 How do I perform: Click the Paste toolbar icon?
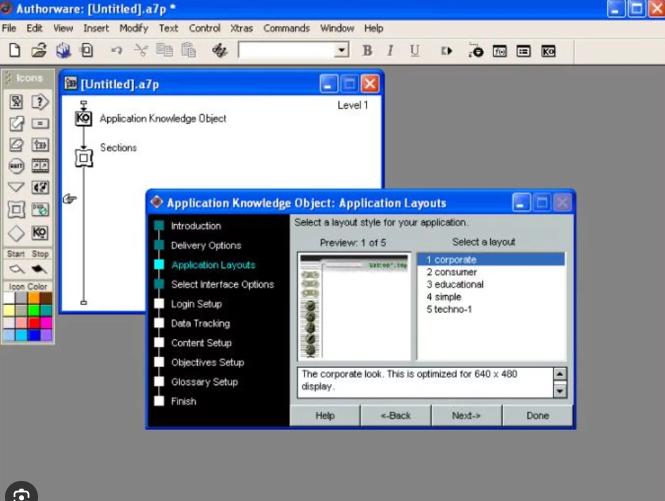point(188,50)
